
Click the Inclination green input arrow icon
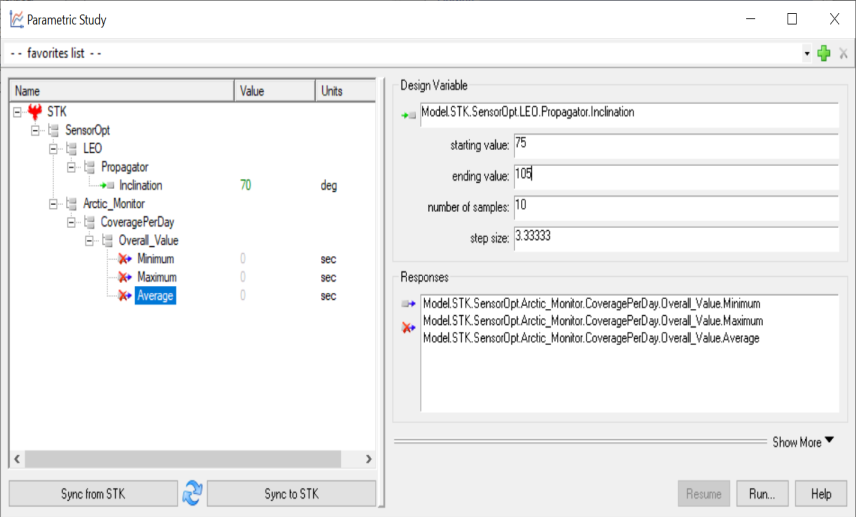point(107,186)
